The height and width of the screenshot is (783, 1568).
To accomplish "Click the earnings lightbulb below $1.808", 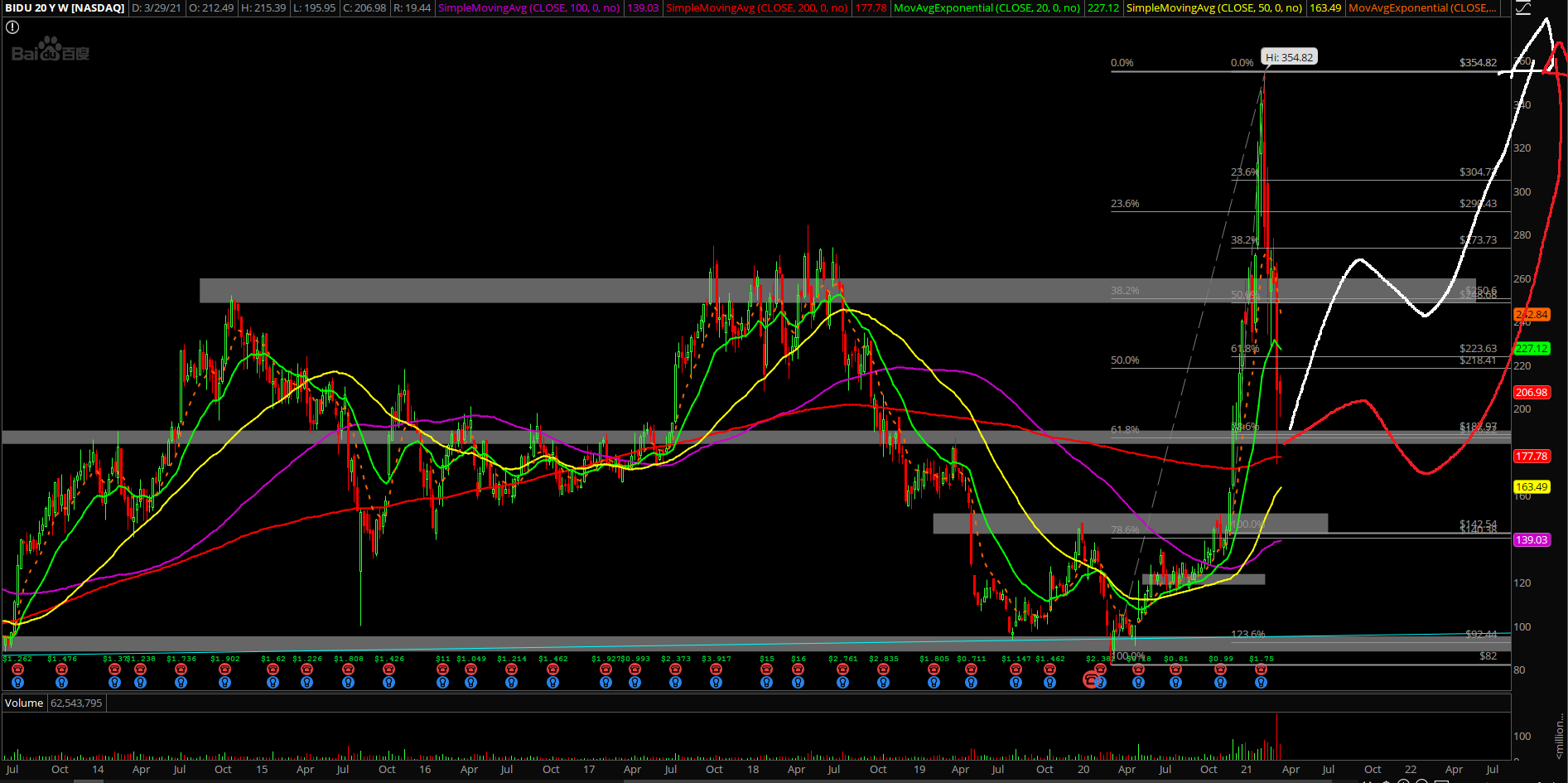I will point(348,683).
